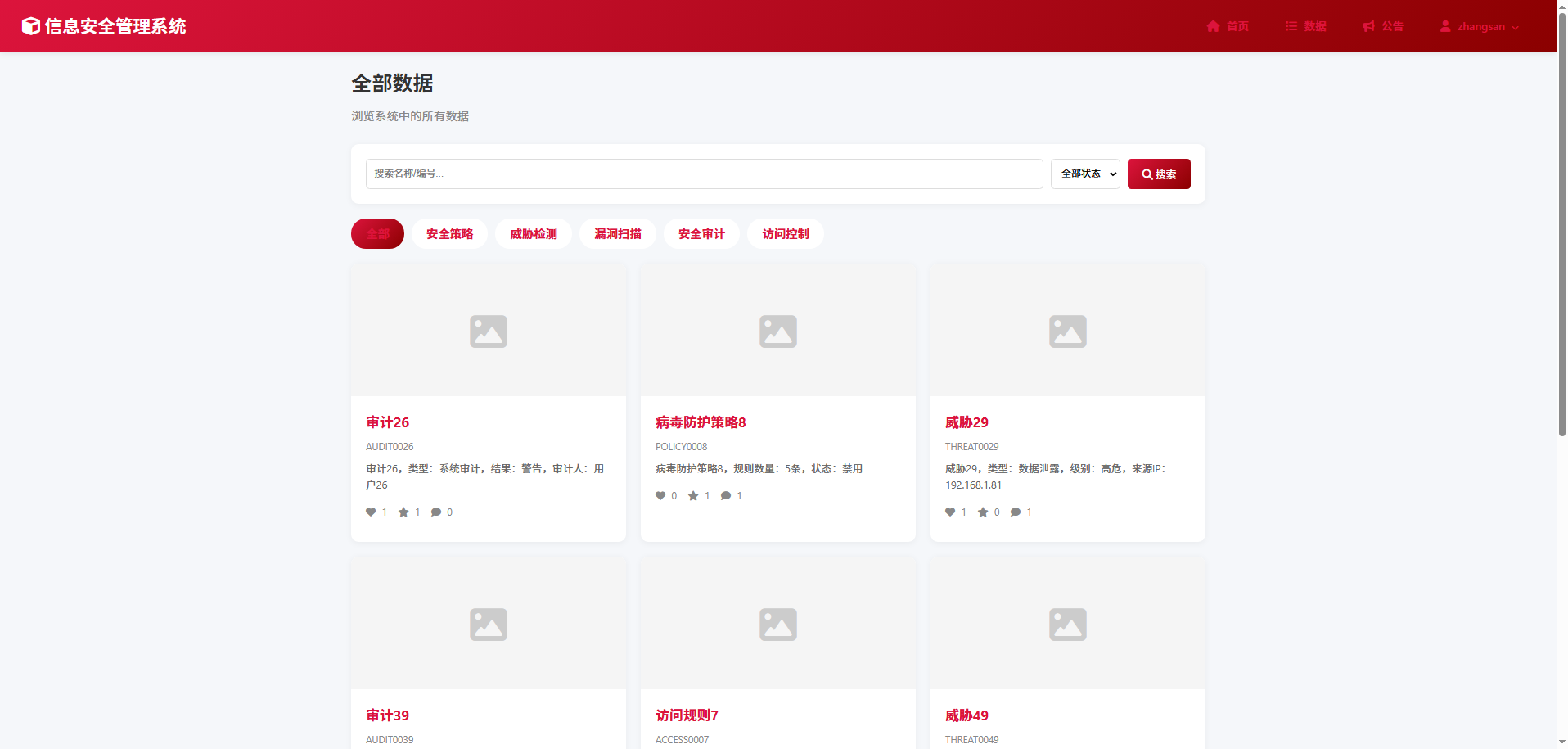This screenshot has width=1568, height=749.
Task: Open the zhangsan user menu chevron
Action: tap(1516, 28)
